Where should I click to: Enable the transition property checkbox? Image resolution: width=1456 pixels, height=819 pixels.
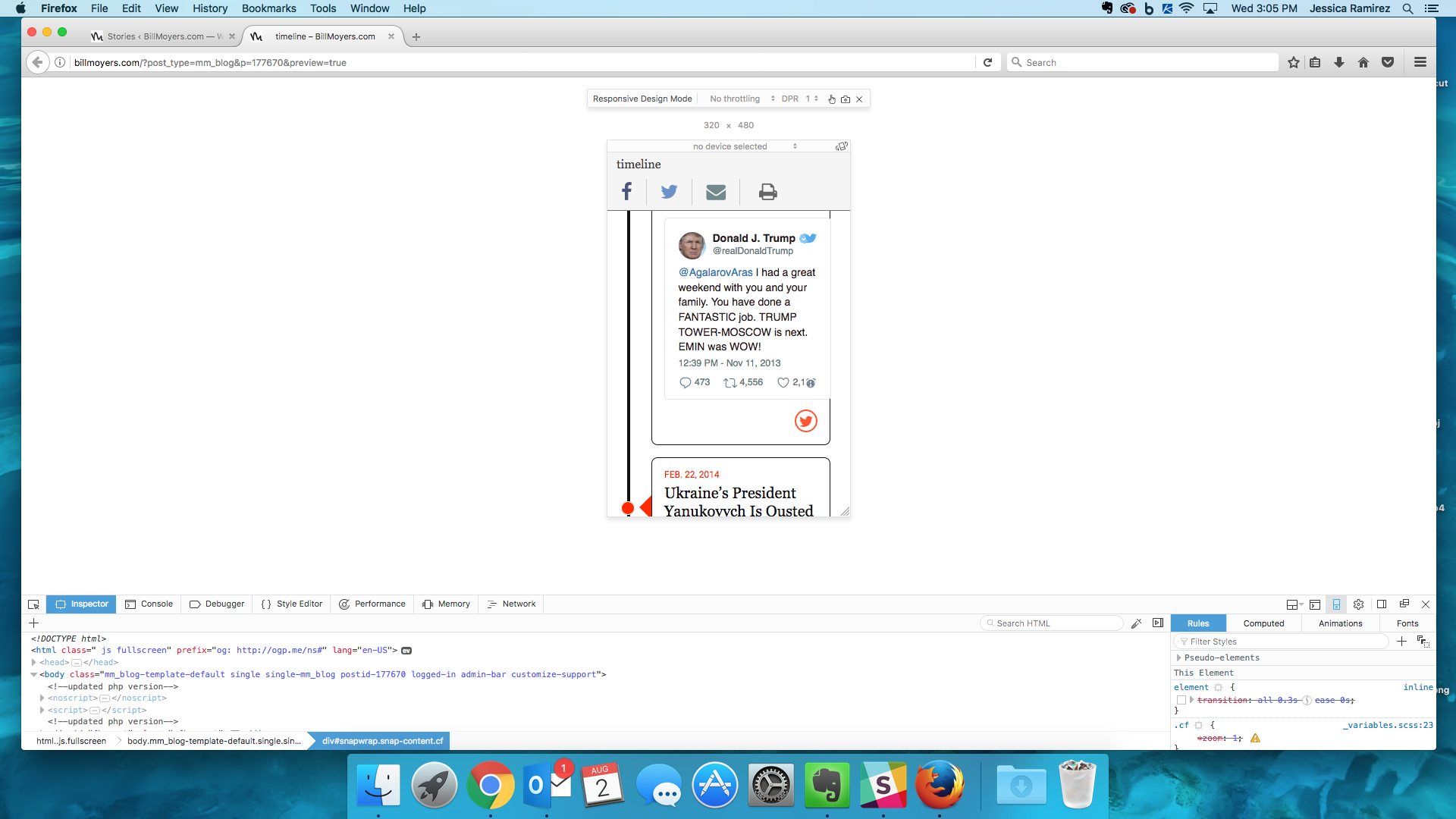point(1181,700)
